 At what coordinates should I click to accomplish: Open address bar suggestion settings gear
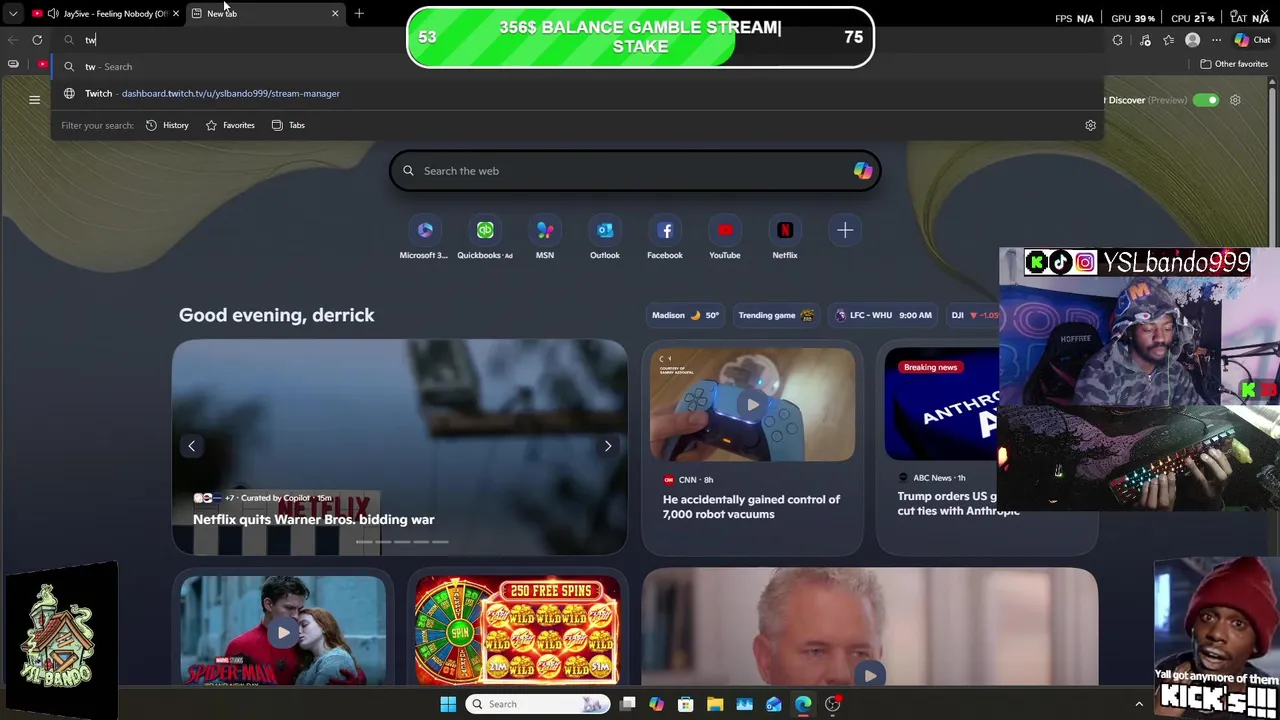pos(1090,125)
